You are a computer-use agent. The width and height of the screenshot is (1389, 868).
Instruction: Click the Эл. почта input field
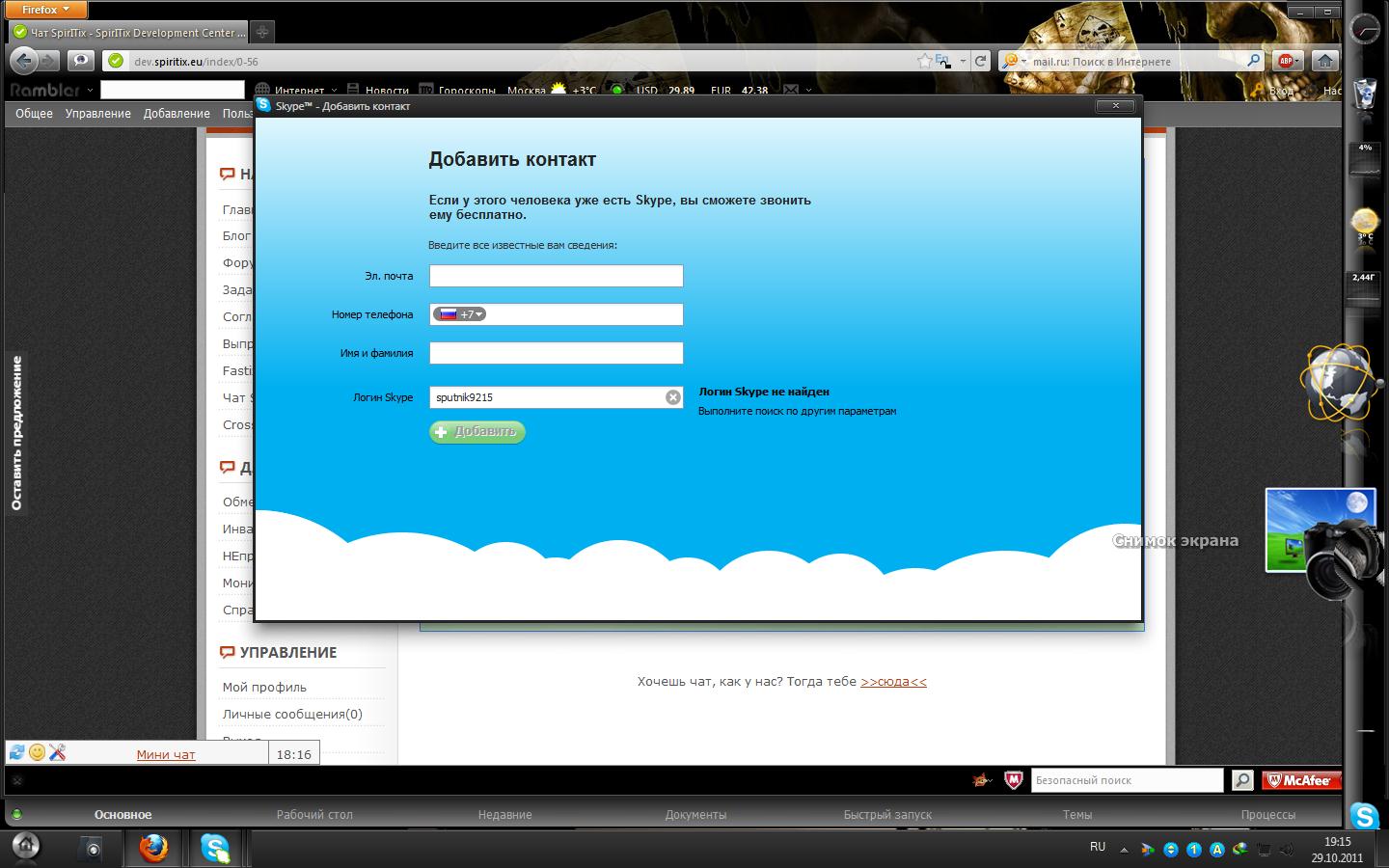point(557,276)
